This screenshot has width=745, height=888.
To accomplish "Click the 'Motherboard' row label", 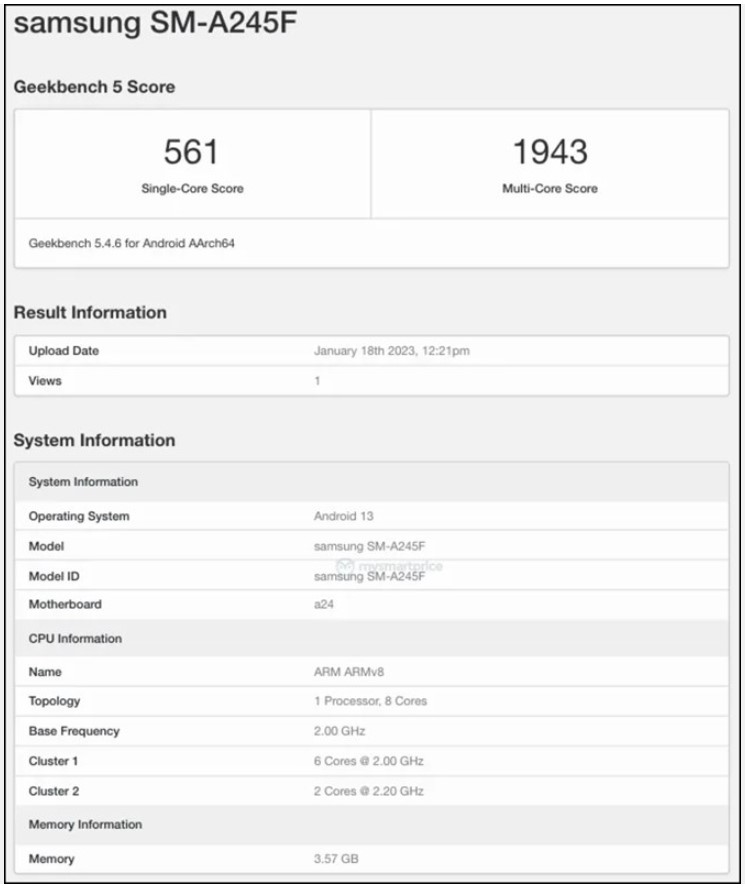I will (65, 604).
